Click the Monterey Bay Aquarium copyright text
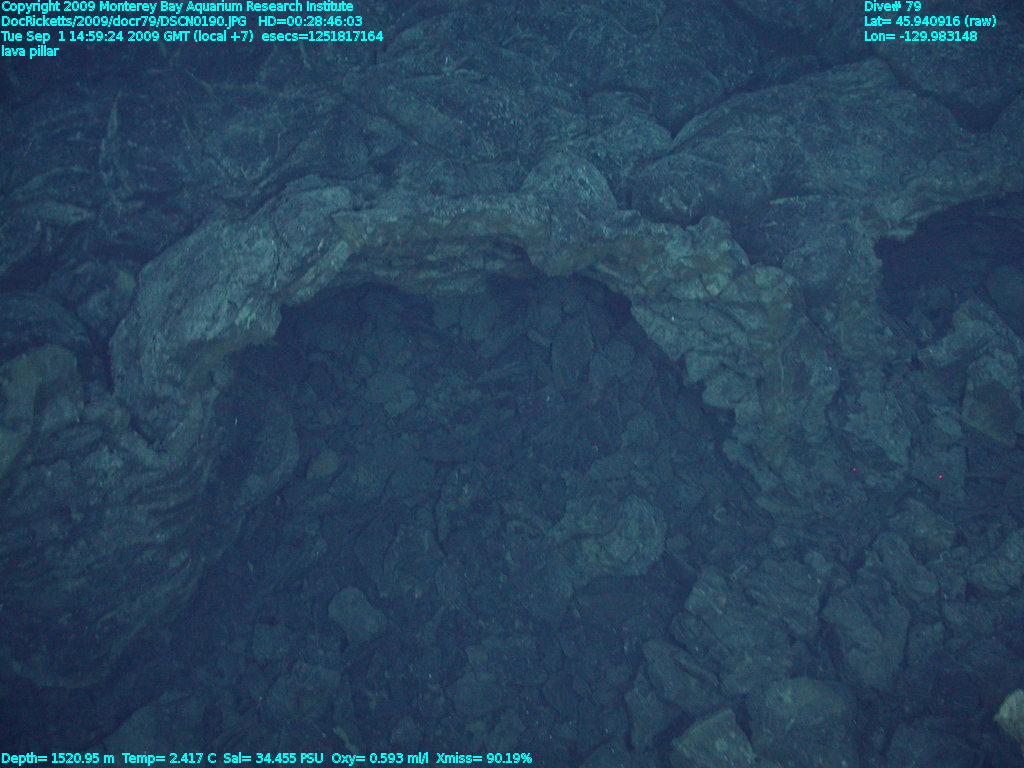Viewport: 1024px width, 768px height. pos(177,7)
